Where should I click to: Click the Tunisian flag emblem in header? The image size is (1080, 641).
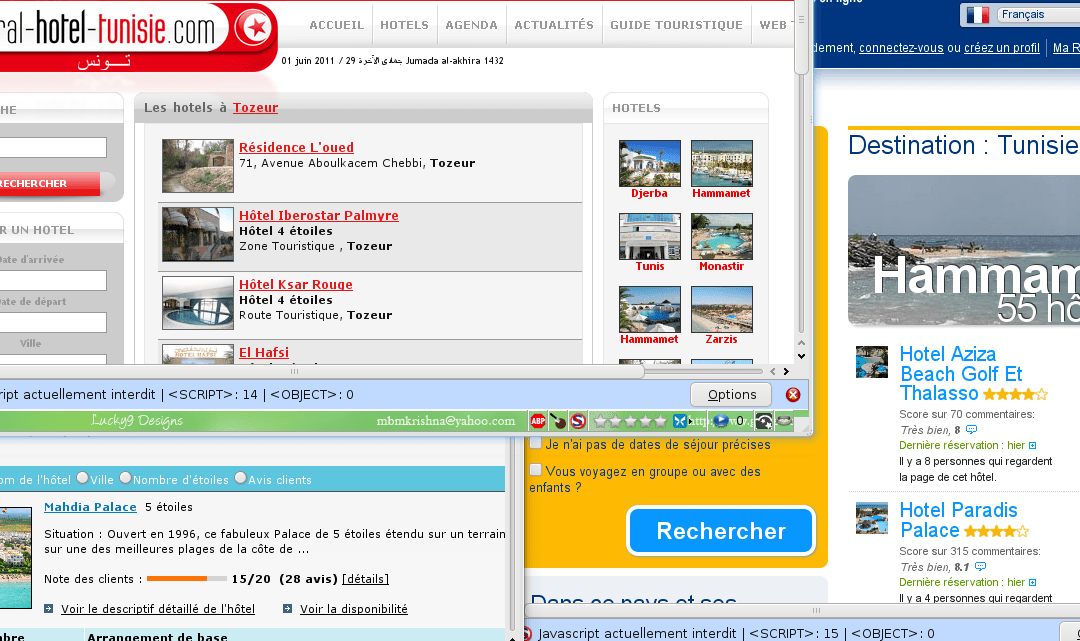pos(255,26)
